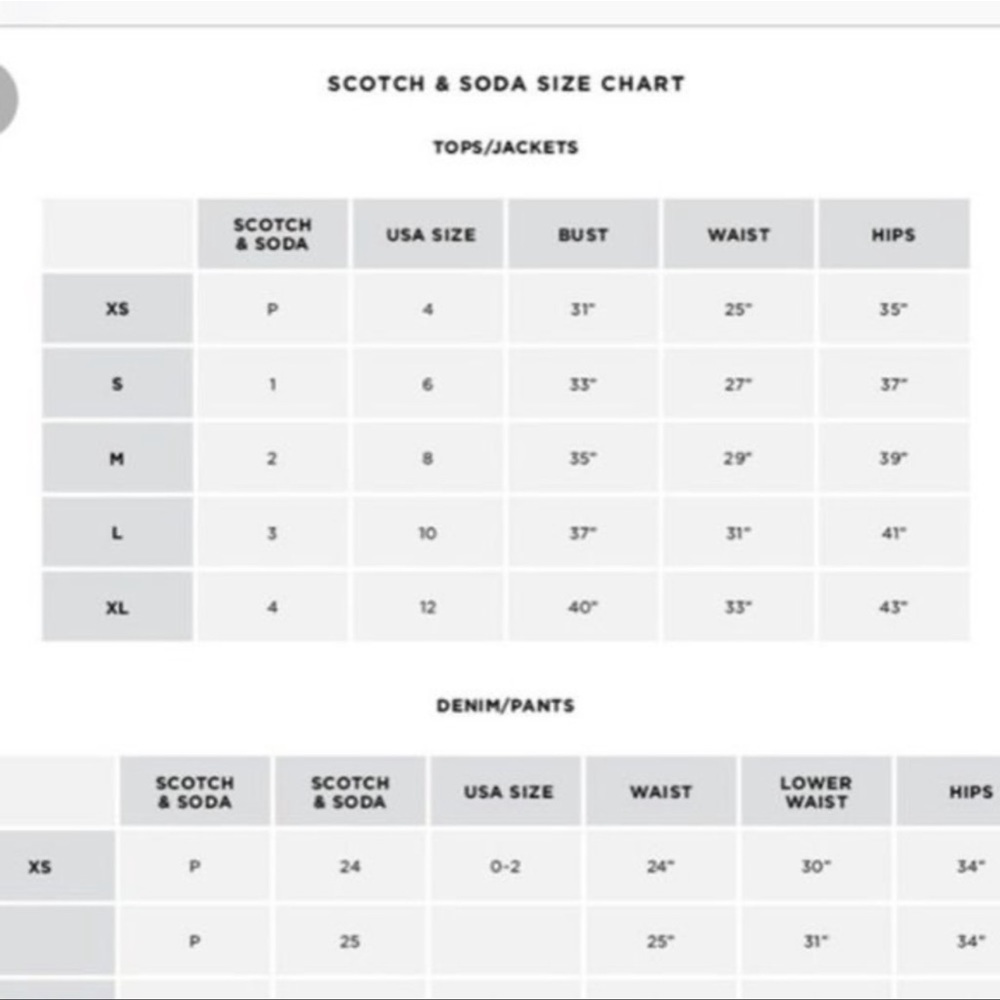Click the M size row label
Viewport: 1000px width, 1000px height.
117,458
